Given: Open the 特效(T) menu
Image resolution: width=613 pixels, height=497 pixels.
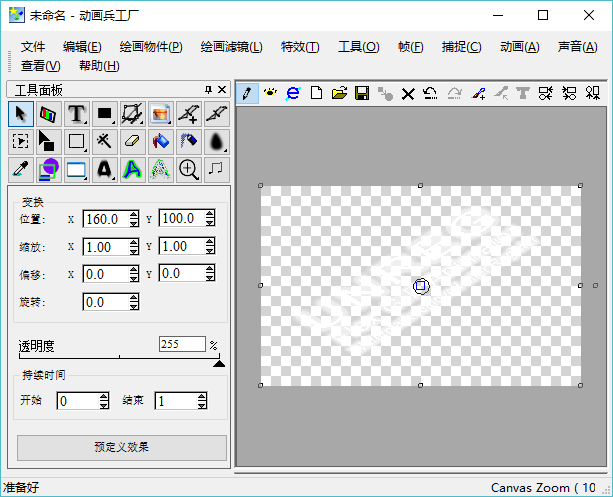Looking at the screenshot, I should 300,47.
